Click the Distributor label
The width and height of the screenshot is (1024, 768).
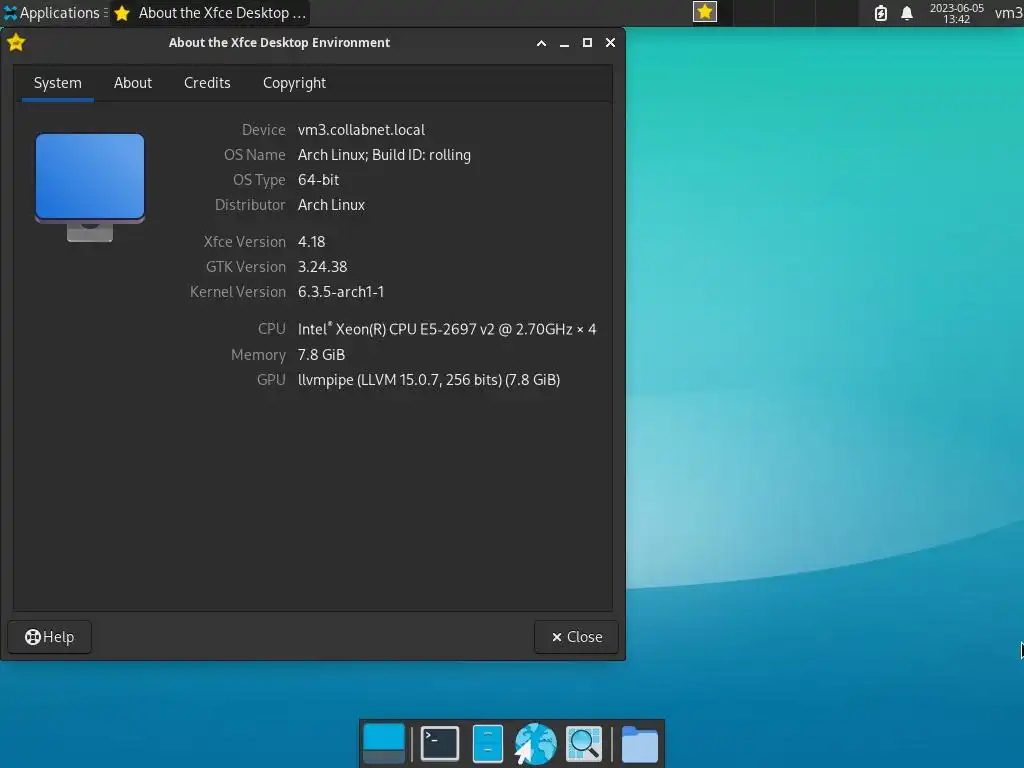coord(250,205)
